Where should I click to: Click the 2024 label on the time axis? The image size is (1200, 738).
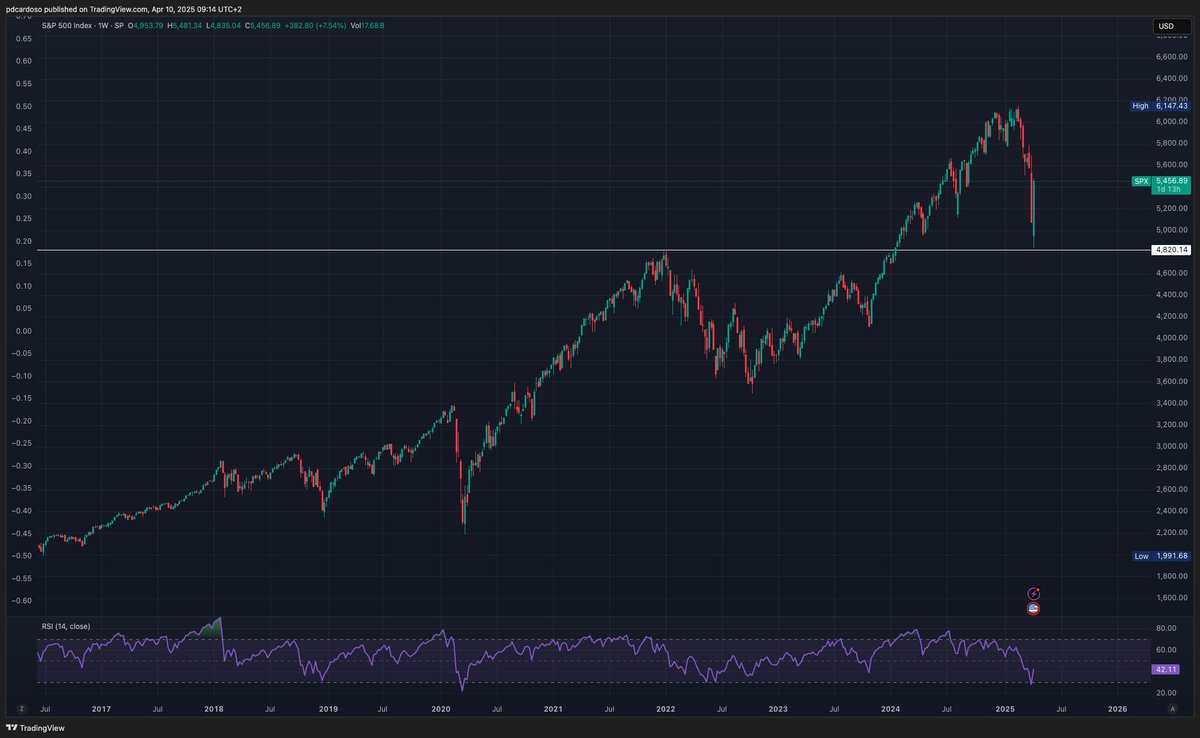click(x=892, y=708)
